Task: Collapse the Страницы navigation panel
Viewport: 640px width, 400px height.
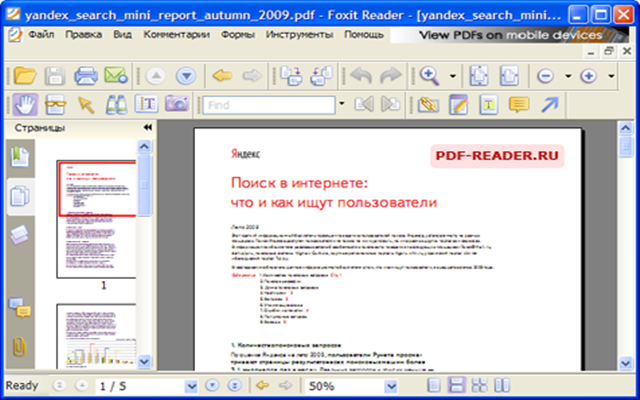Action: tap(148, 128)
